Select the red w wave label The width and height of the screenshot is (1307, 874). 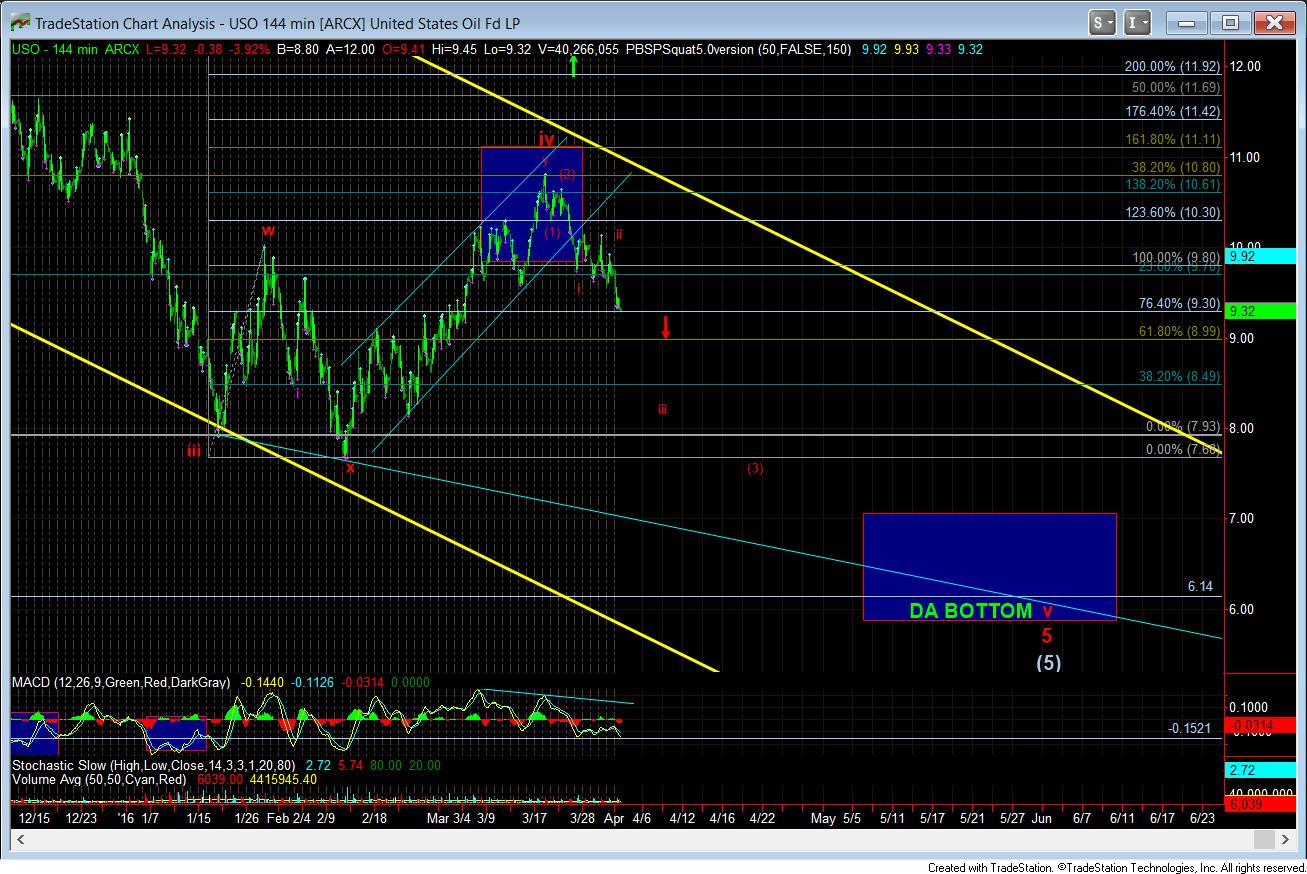click(267, 231)
